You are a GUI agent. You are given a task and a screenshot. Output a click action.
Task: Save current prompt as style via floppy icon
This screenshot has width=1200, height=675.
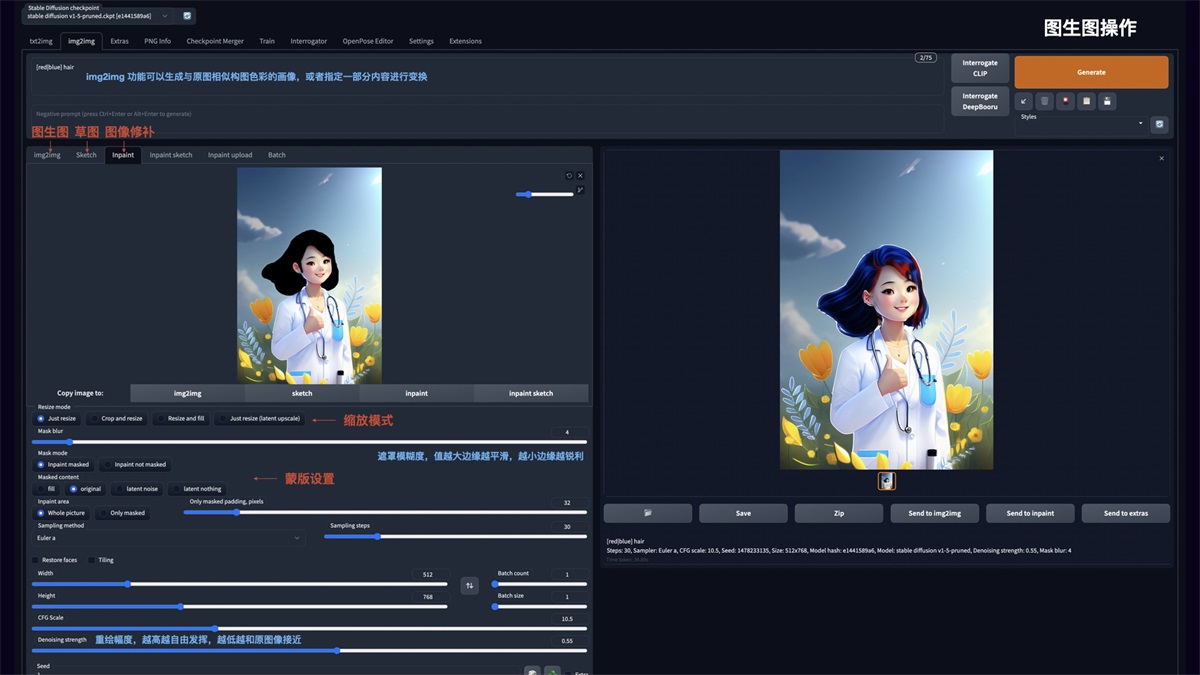(1108, 101)
